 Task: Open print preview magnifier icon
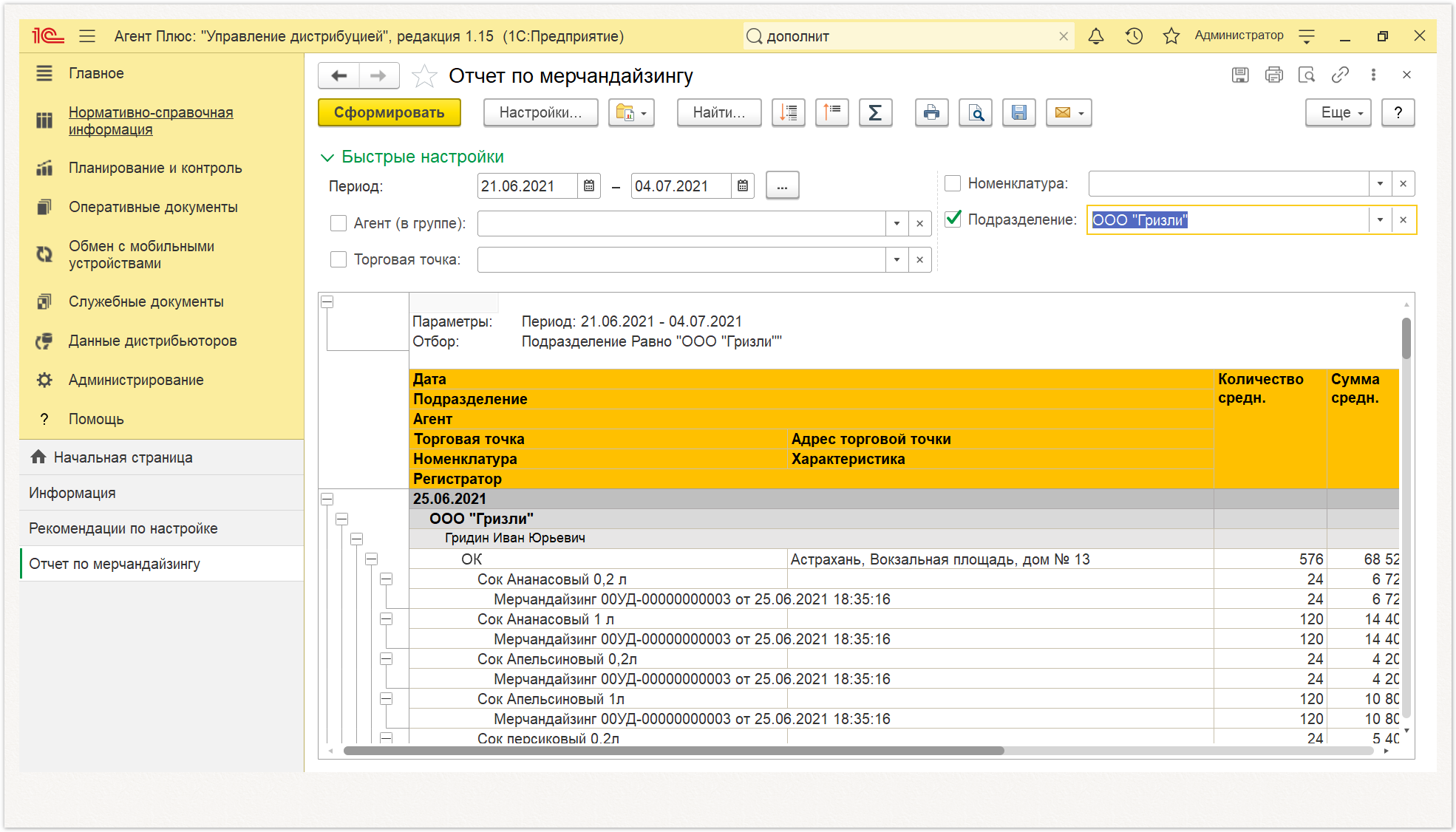[976, 113]
